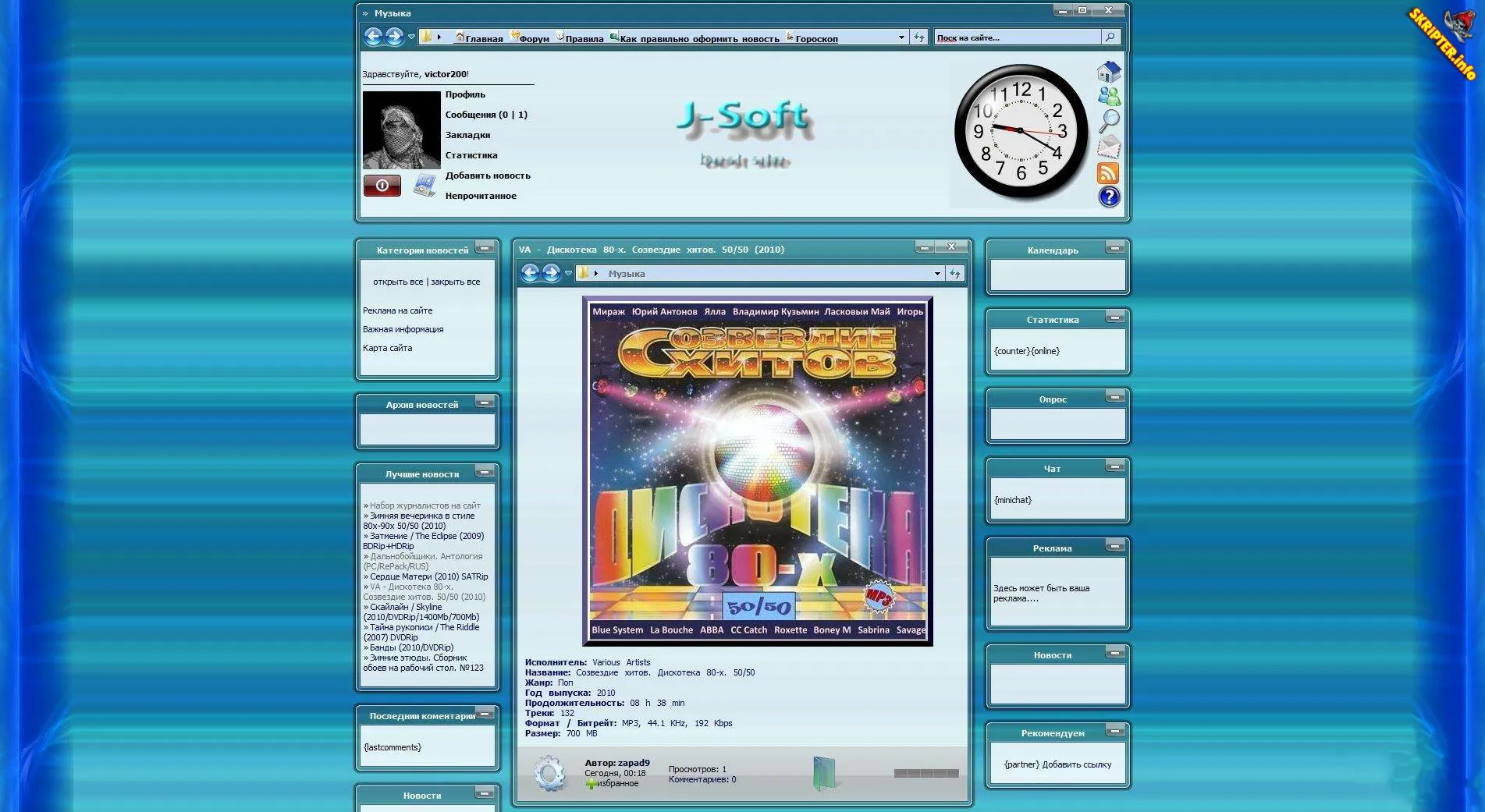This screenshot has height=812, width=1485.
Task: Open the Гороскоп menu link
Action: (816, 39)
